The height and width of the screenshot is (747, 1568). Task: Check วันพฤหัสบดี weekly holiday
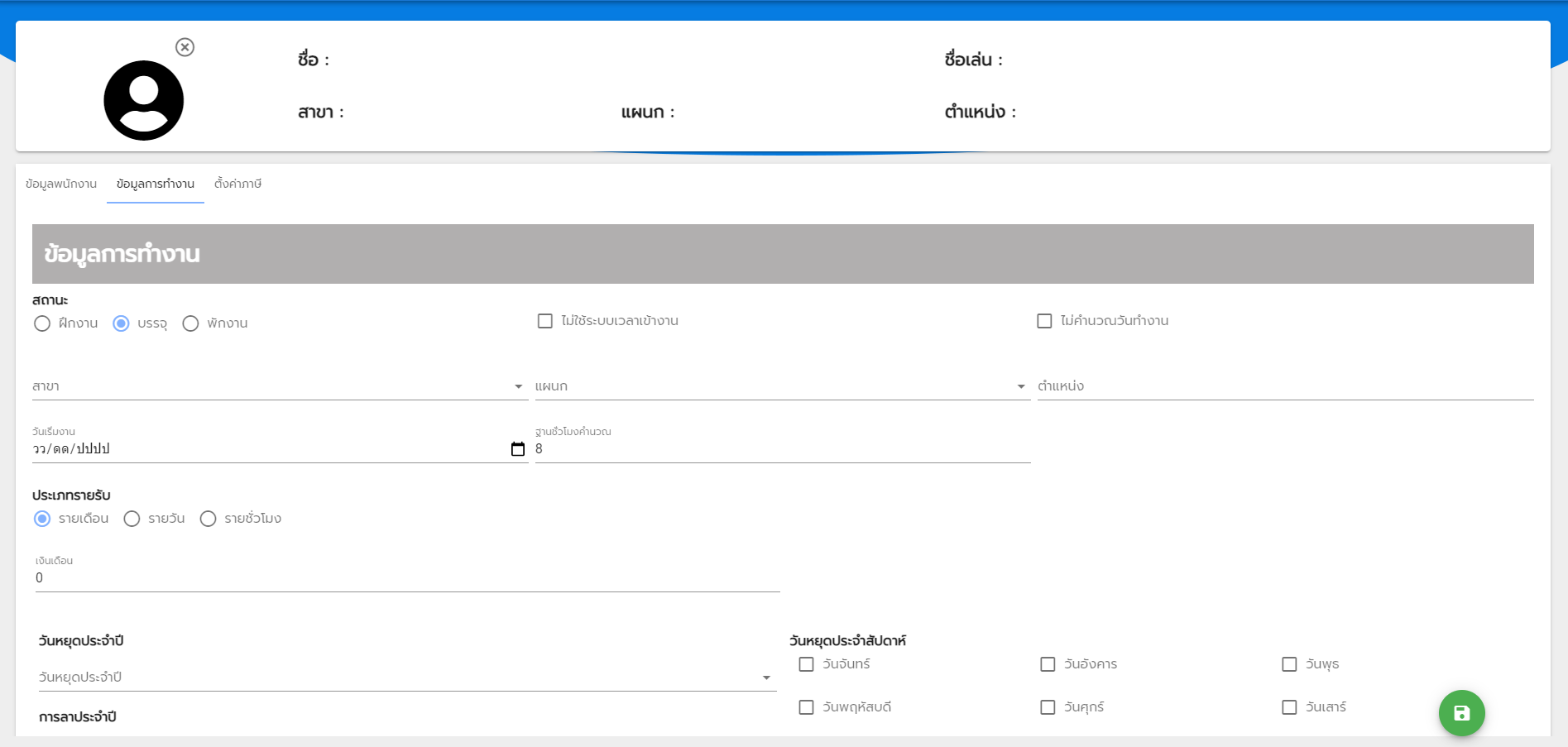[807, 707]
